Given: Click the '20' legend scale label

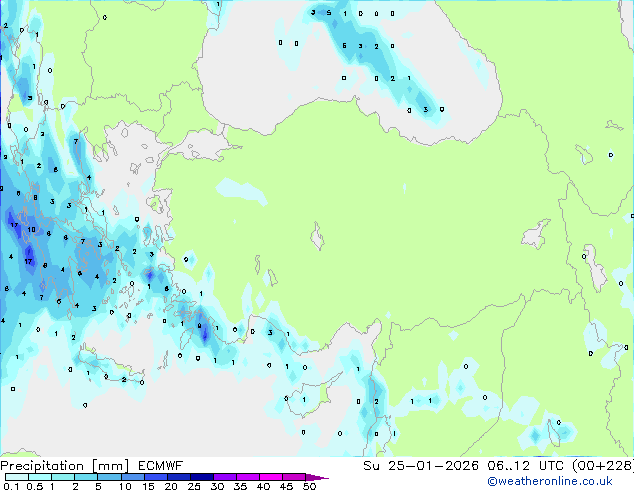Looking at the screenshot, I should coord(171,486).
